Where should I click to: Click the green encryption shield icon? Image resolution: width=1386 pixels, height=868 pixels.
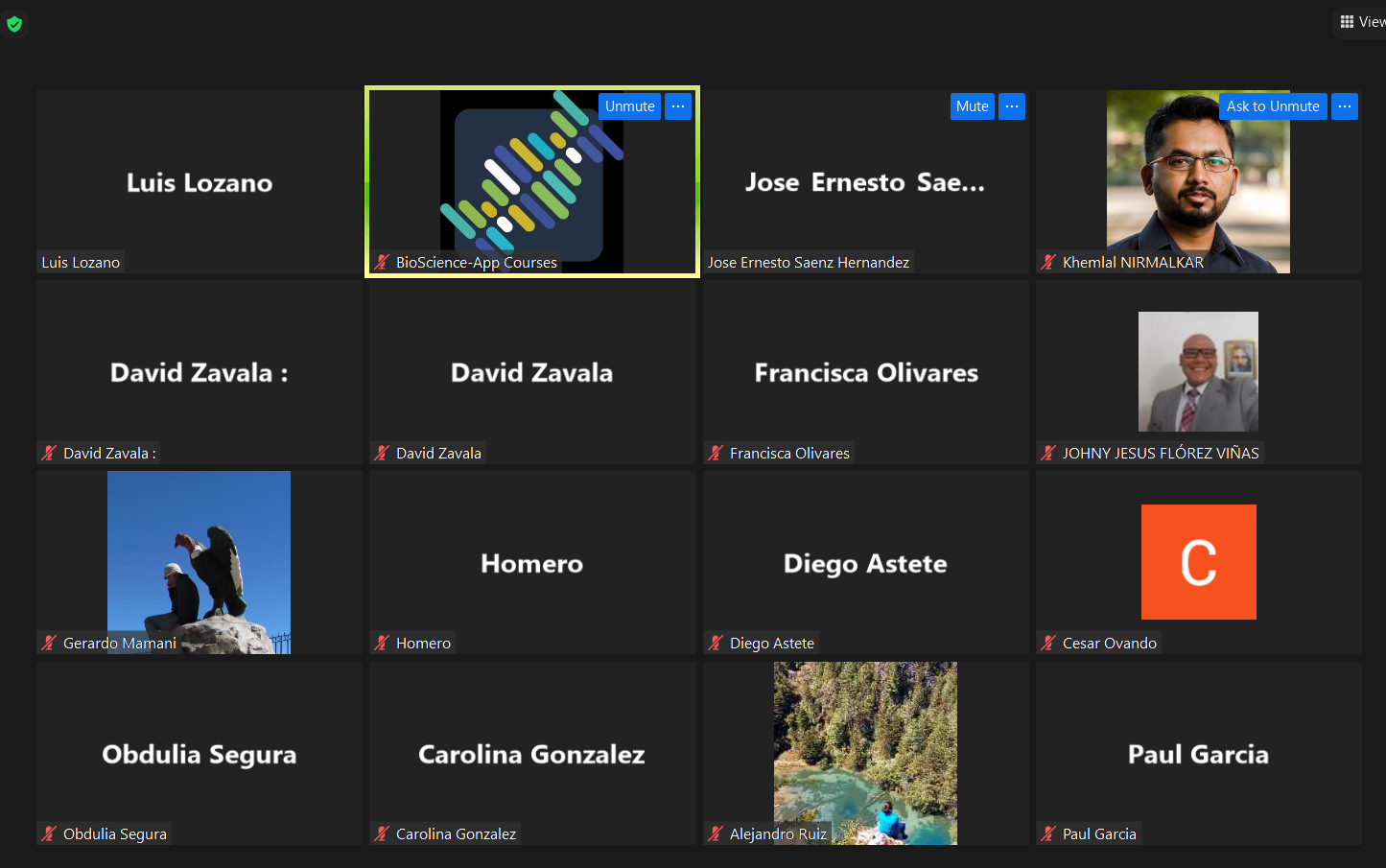tap(14, 24)
